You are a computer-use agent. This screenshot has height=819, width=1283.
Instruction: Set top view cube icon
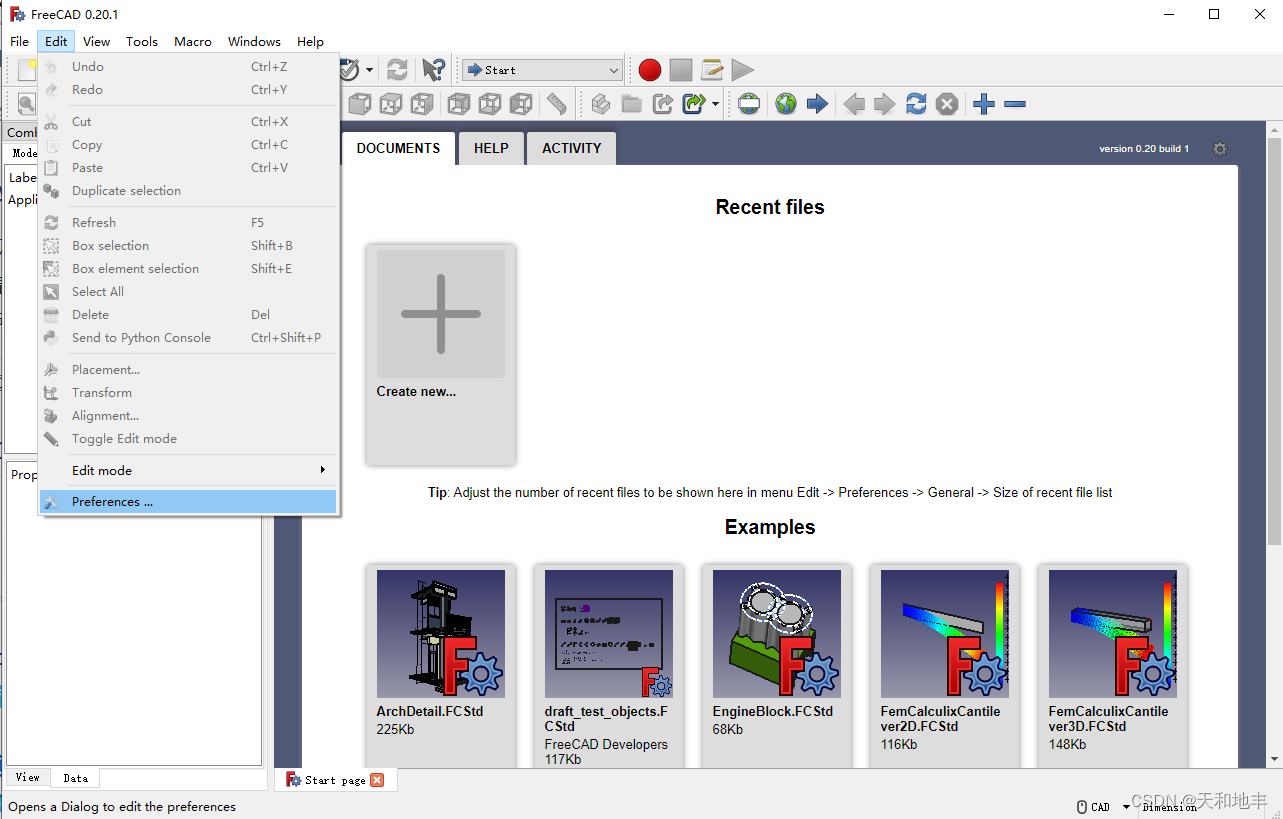click(x=390, y=104)
